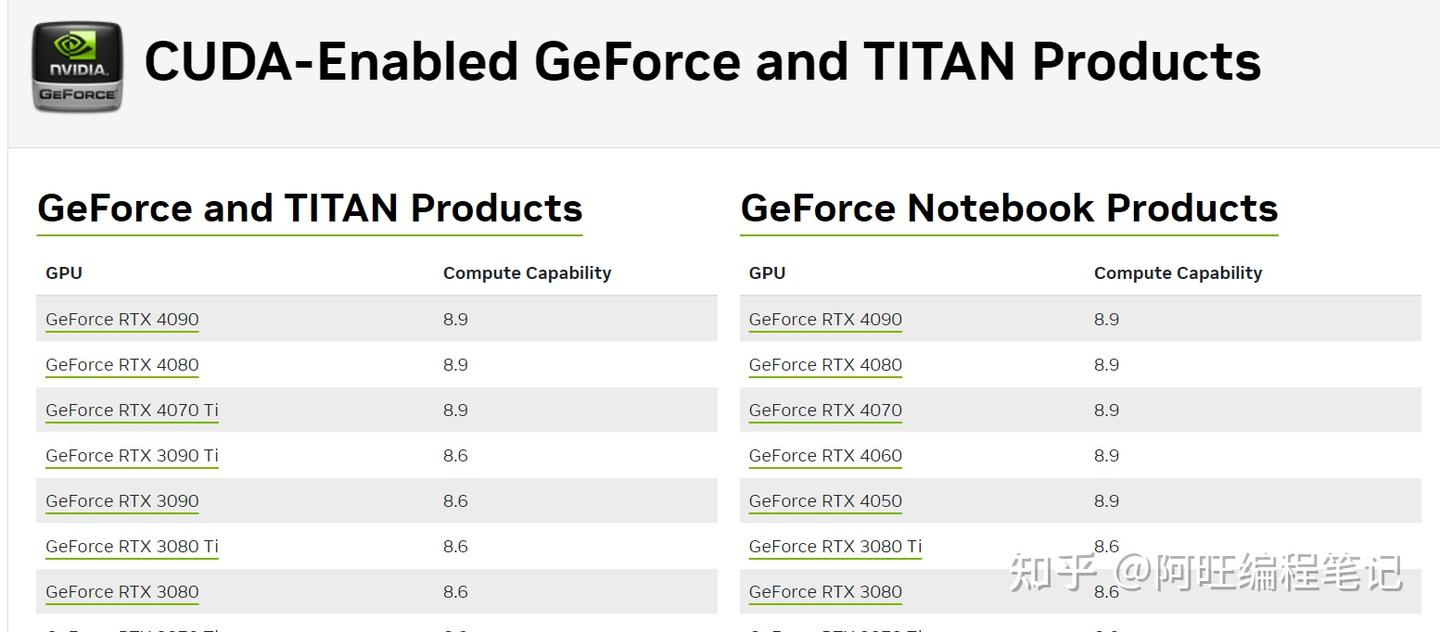
Task: Click desktop GeForce RTX 4070 Ti link
Action: [132, 411]
